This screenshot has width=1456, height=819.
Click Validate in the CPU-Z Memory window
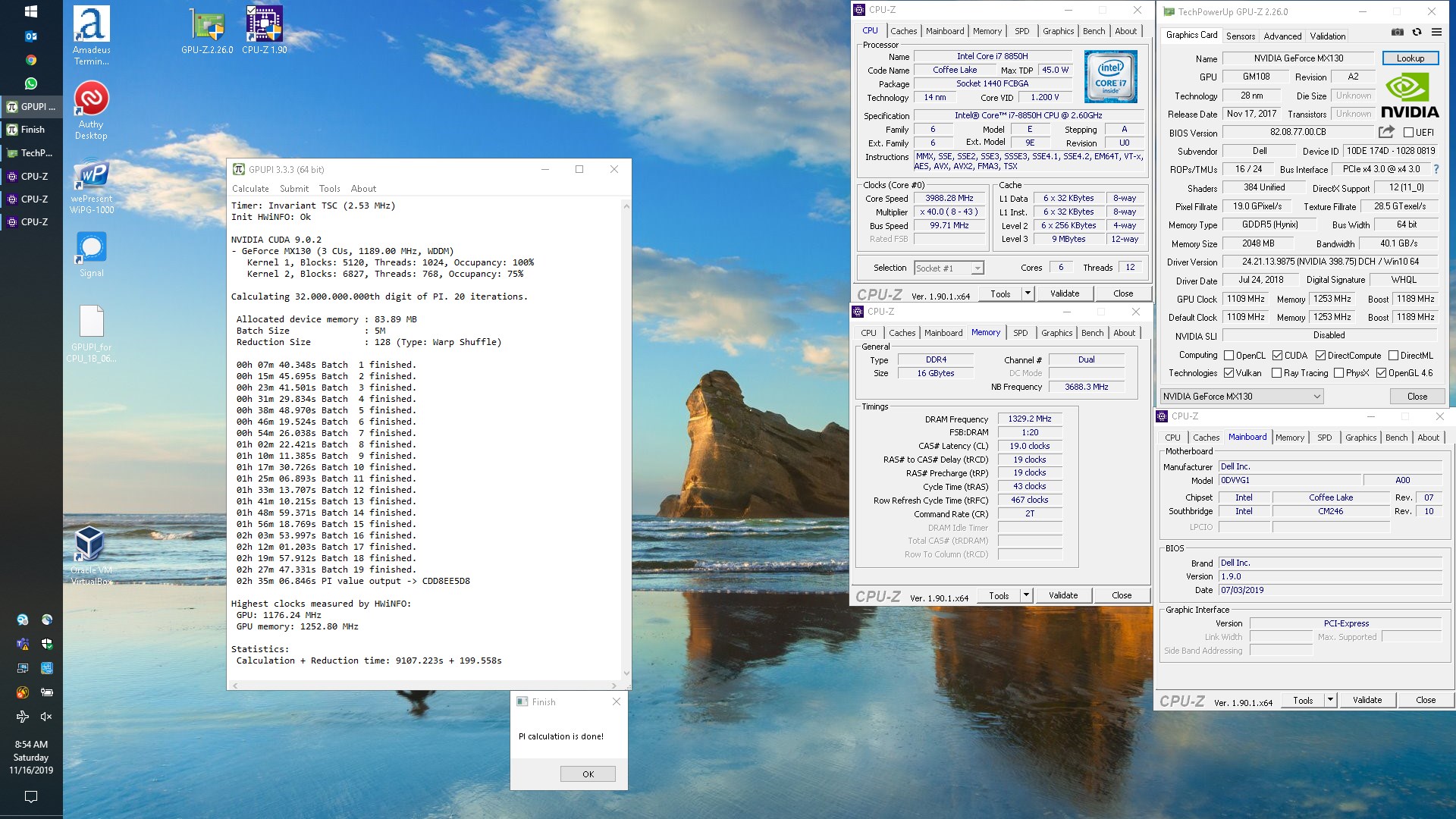pos(1063,595)
